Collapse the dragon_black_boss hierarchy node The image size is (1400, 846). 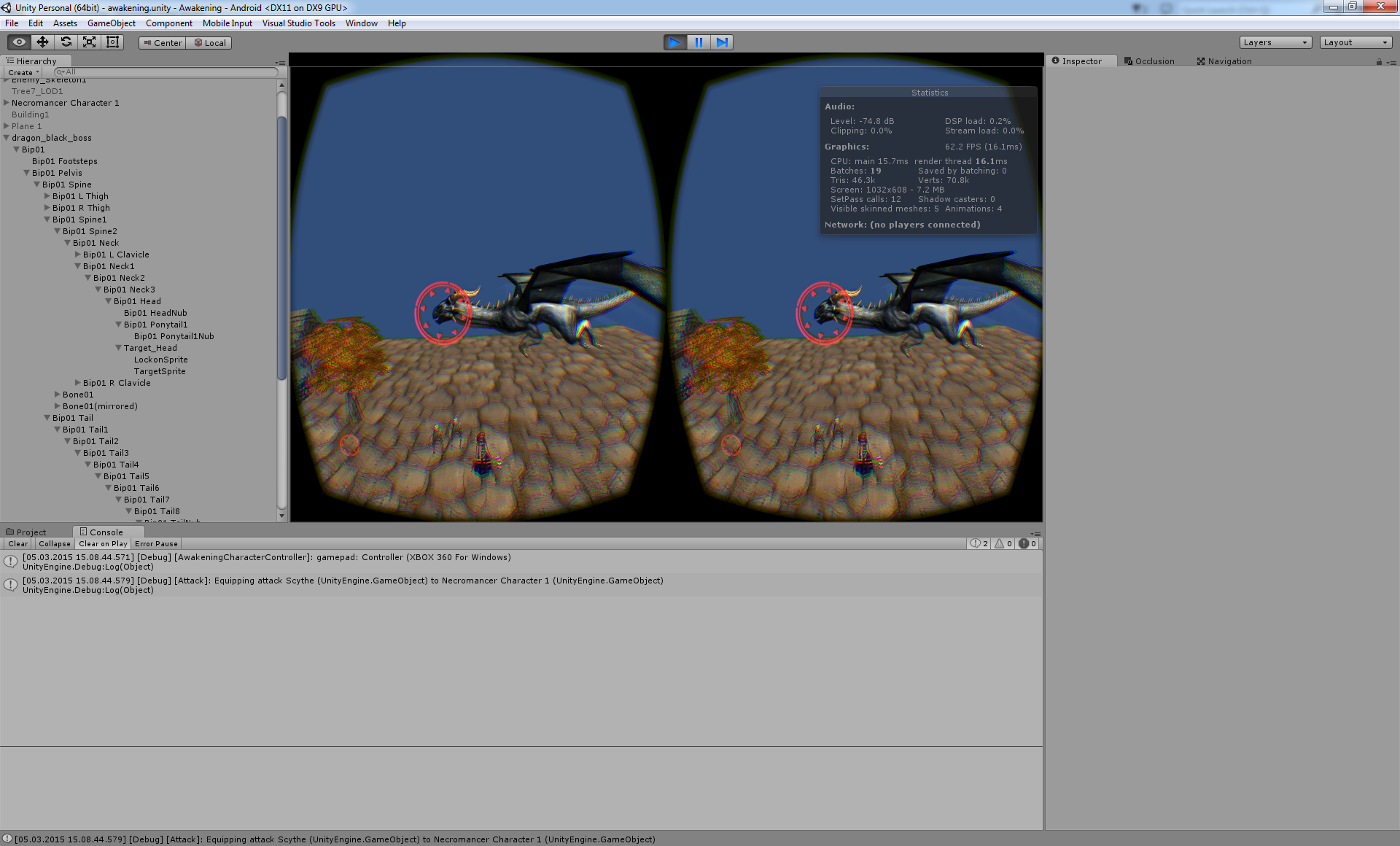7,138
